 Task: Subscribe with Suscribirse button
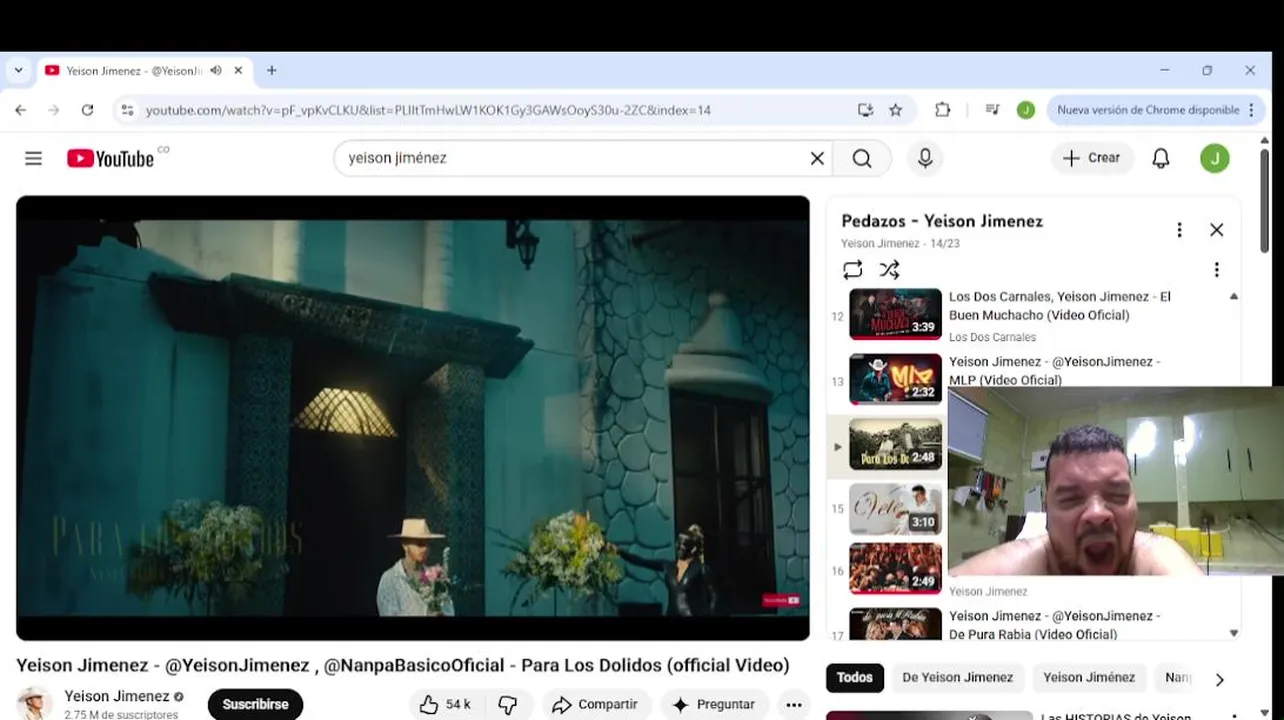pos(255,704)
